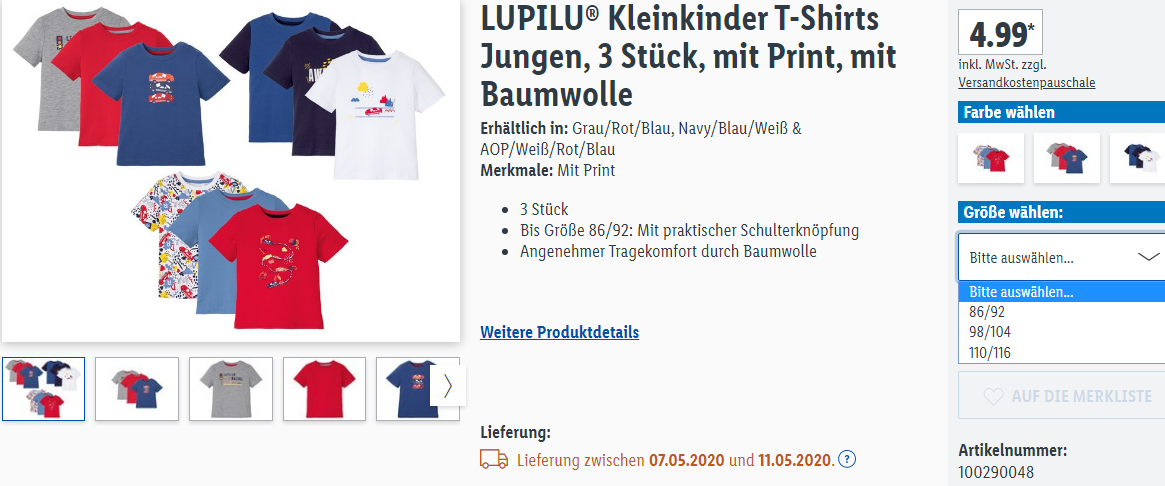Show next thumbnails with the right chevron arrow
This screenshot has width=1165, height=486.
click(448, 385)
